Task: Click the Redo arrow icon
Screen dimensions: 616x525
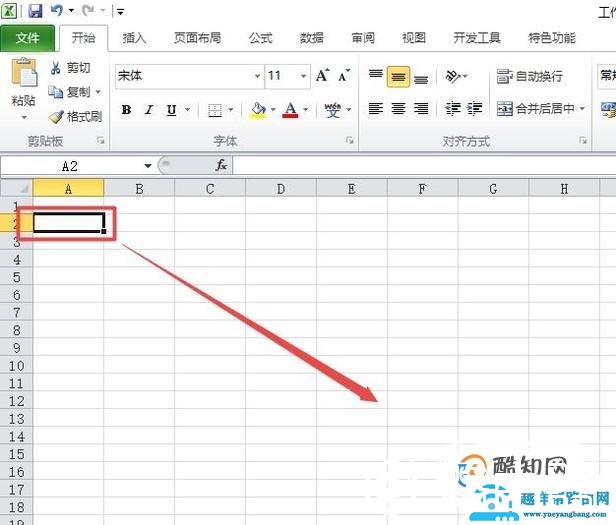Action: coord(88,10)
